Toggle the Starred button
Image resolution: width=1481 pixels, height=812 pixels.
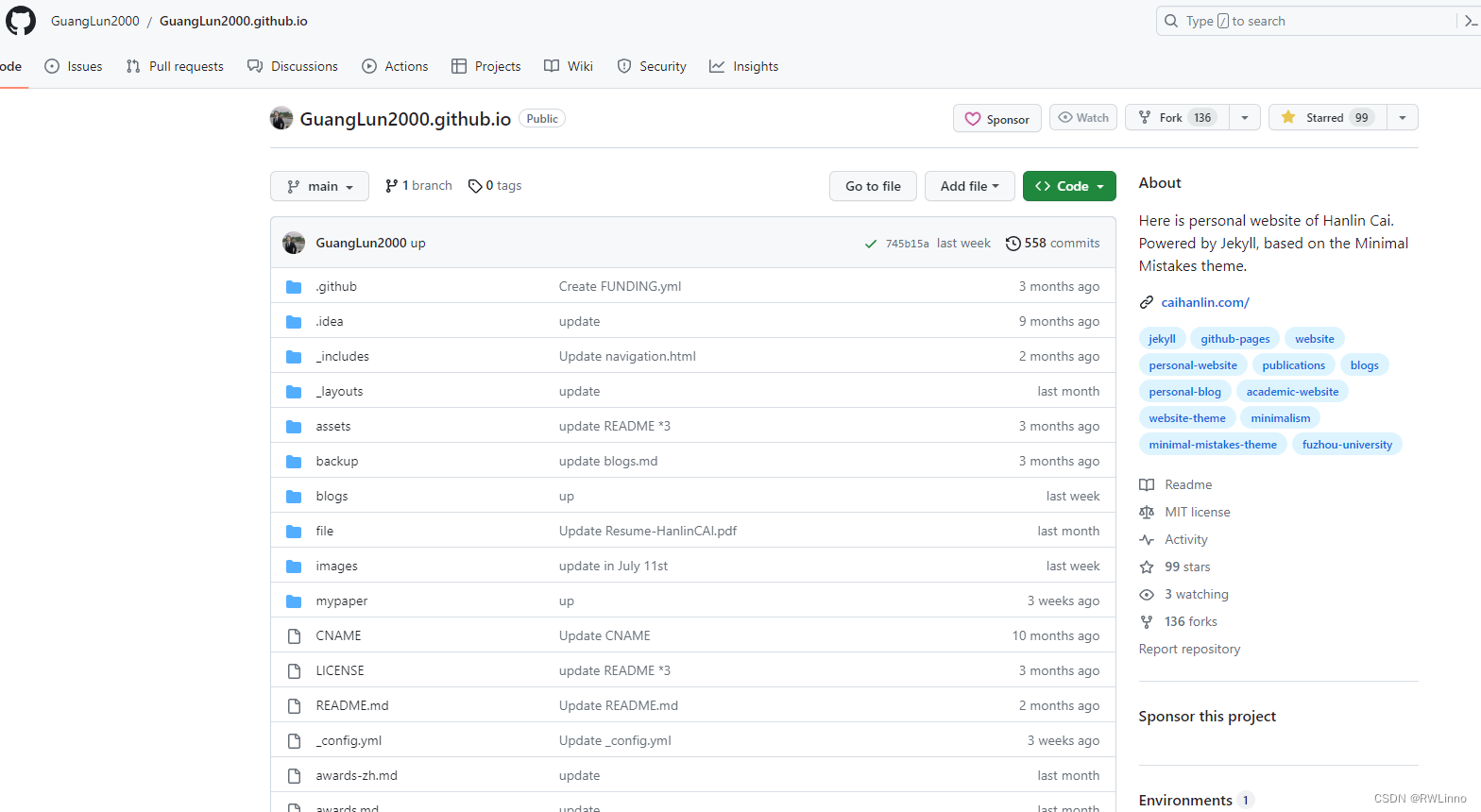(x=1328, y=117)
